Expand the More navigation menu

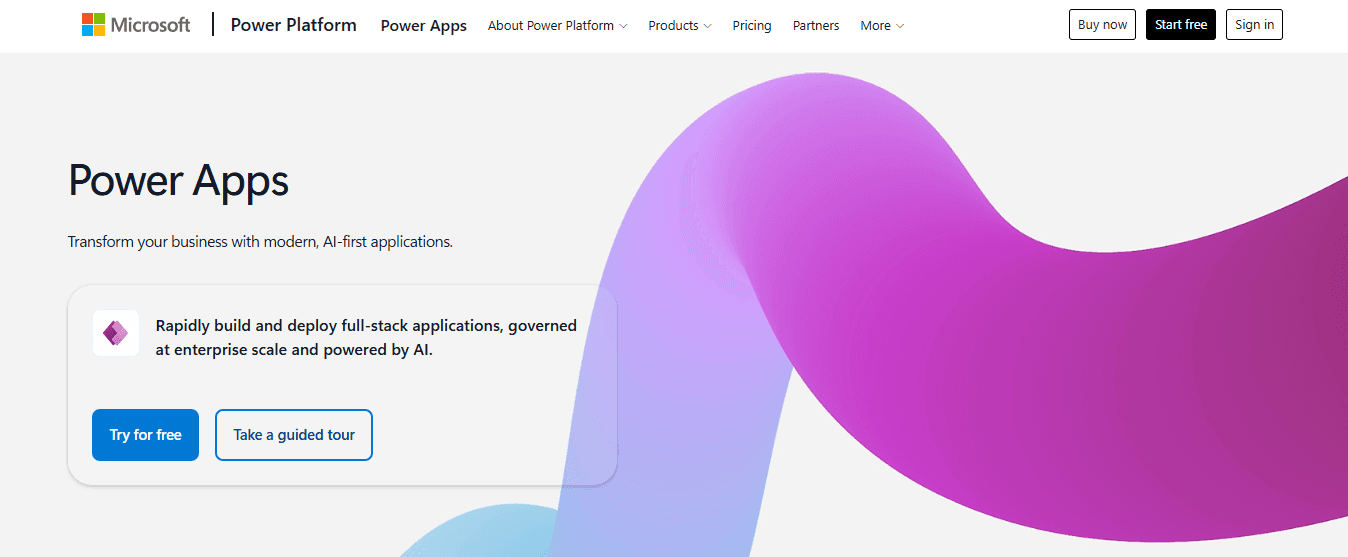(882, 25)
